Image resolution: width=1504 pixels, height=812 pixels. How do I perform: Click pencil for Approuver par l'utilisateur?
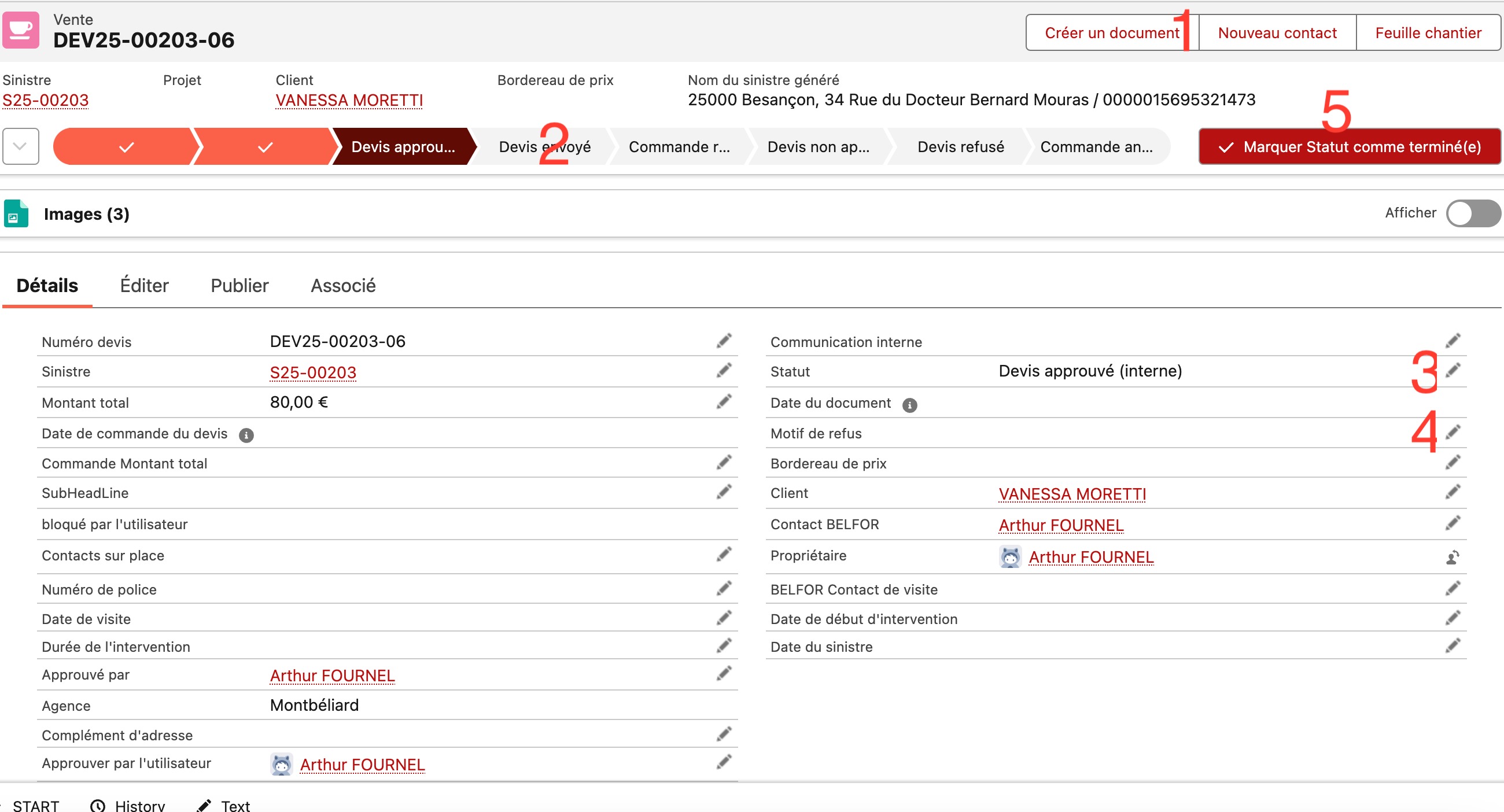pyautogui.click(x=724, y=762)
